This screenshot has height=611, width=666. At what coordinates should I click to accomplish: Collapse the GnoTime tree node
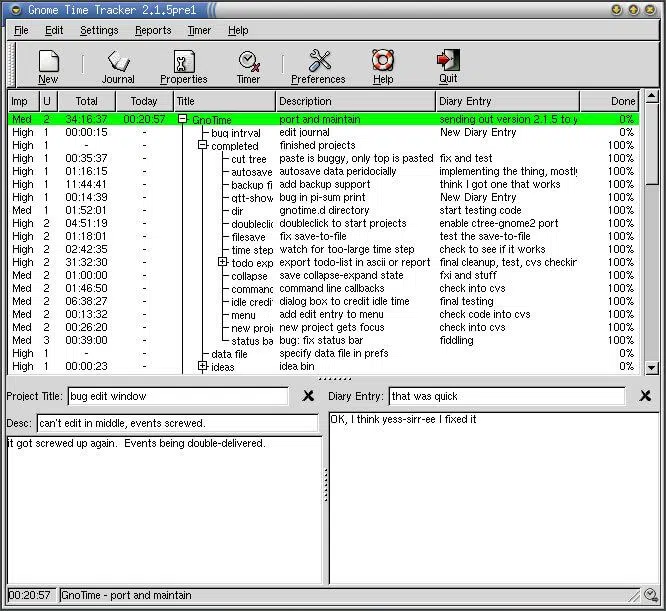pos(183,120)
